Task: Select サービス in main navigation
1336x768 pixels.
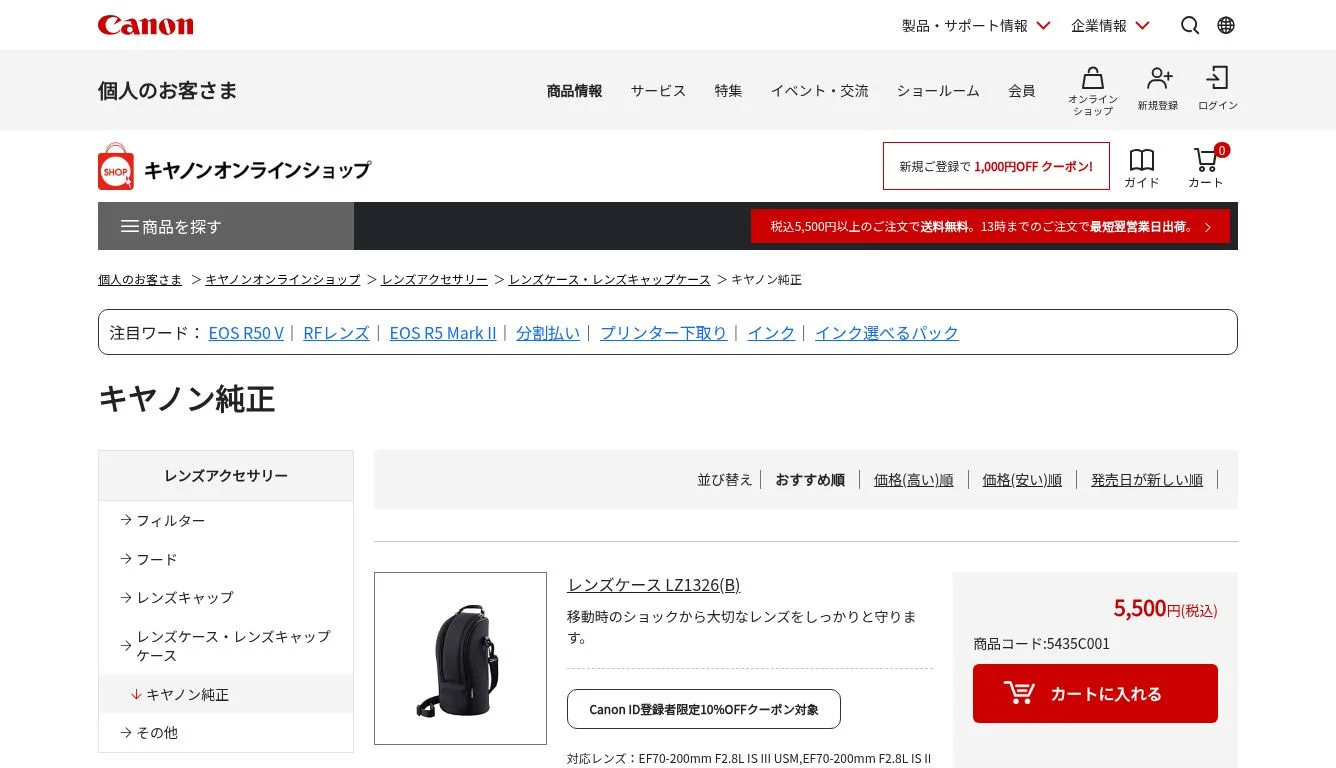Action: 658,91
